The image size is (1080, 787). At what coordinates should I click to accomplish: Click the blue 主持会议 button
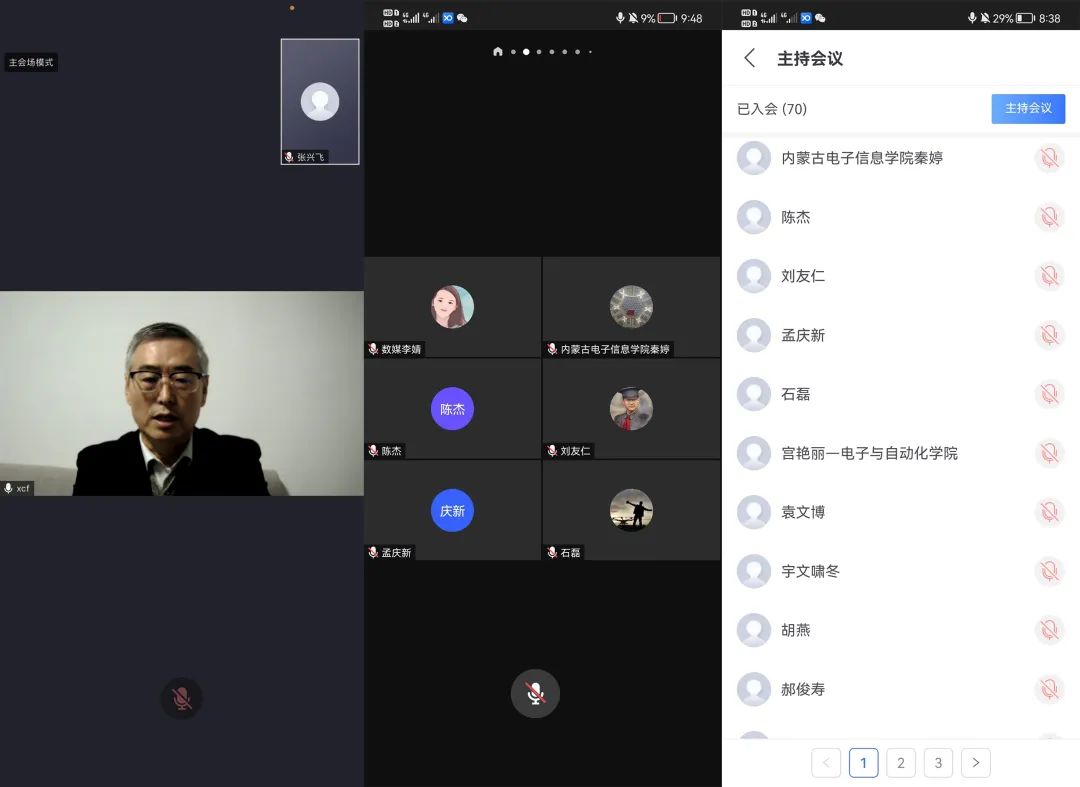click(x=1028, y=108)
